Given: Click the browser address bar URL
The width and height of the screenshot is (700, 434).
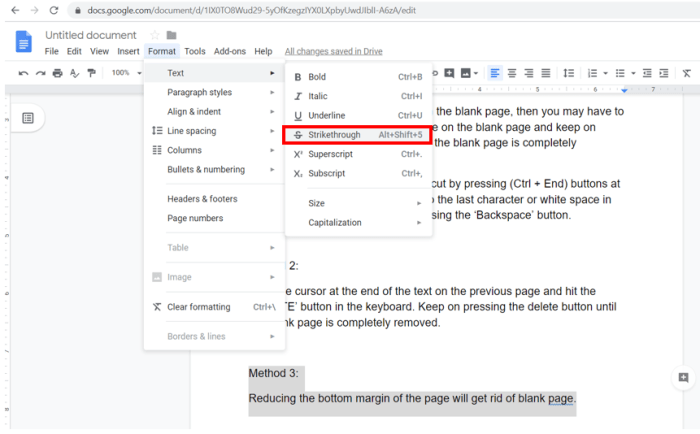Looking at the screenshot, I should tap(251, 10).
